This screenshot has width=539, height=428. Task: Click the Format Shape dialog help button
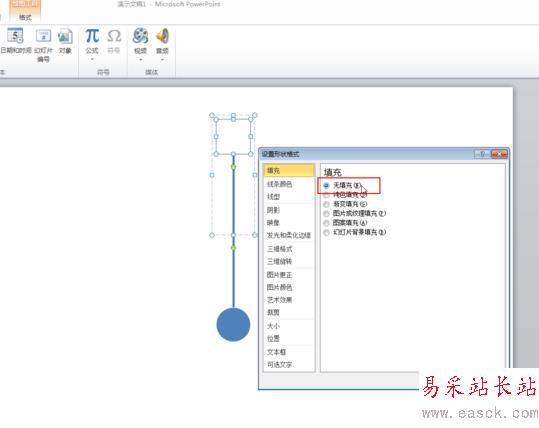pyautogui.click(x=482, y=154)
